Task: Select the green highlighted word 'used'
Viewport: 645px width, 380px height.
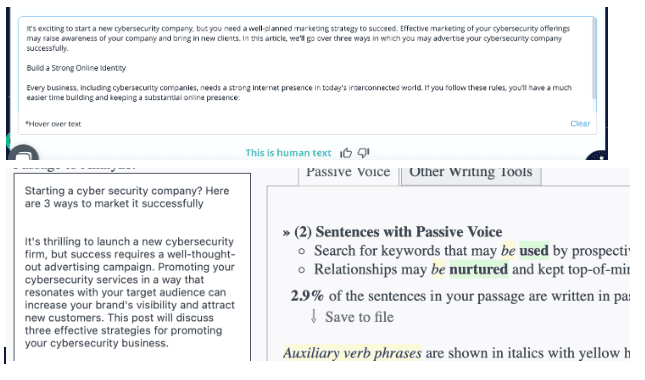Action: point(534,250)
